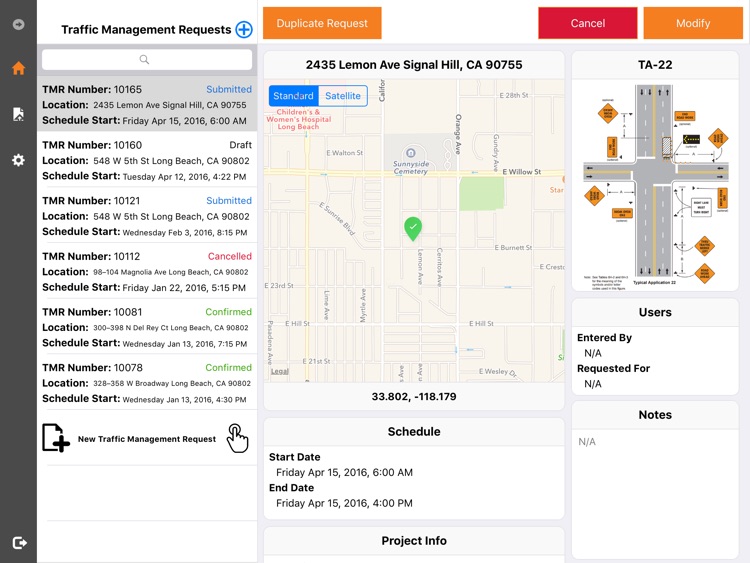Click the coordinates 33.802, -118.179
This screenshot has height=563, width=750.
[414, 397]
